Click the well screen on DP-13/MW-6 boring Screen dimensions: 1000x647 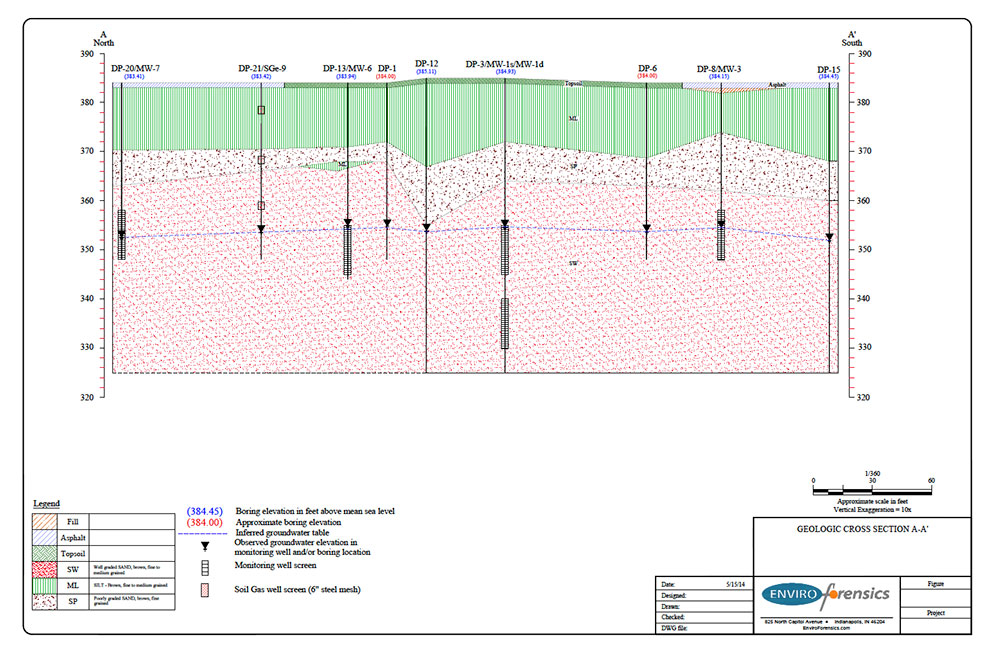[x=348, y=251]
